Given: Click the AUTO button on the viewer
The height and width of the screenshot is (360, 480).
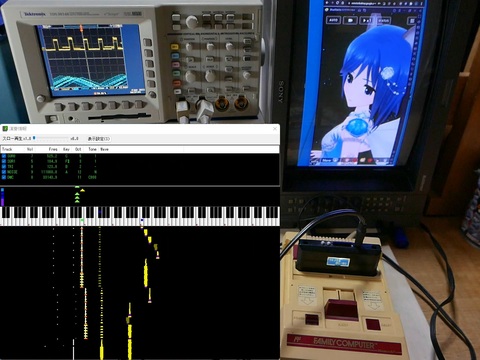Looking at the screenshot, I should point(333,20).
